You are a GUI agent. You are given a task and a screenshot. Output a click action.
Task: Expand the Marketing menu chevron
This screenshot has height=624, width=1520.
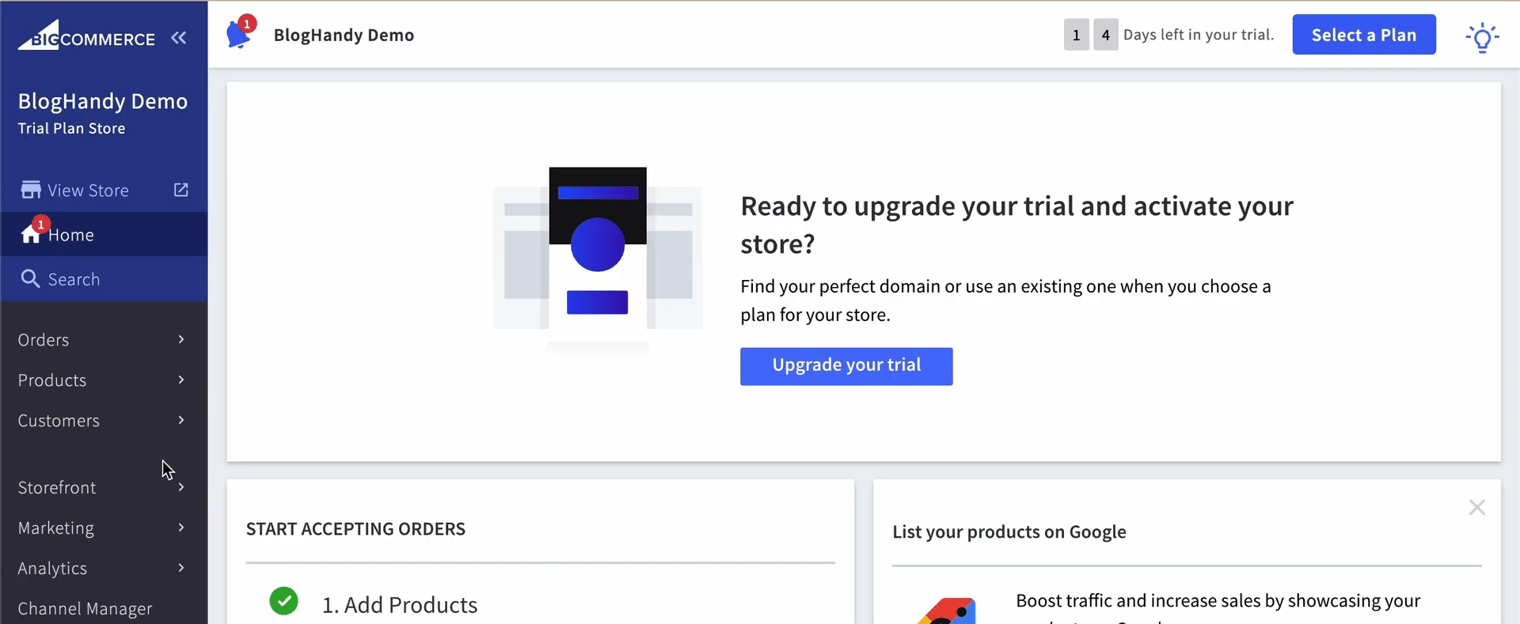point(181,527)
